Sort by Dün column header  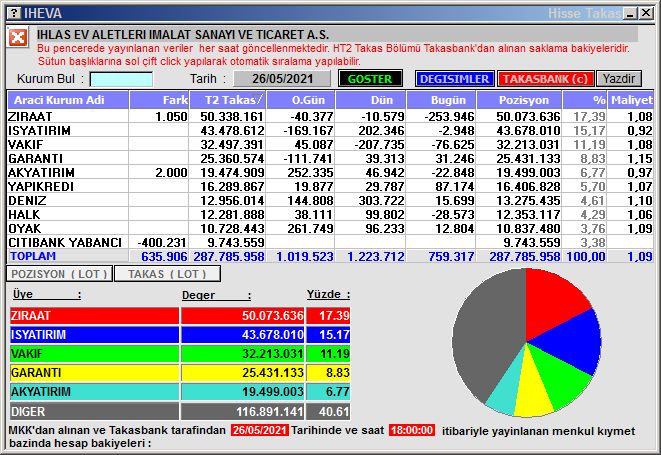coord(371,100)
